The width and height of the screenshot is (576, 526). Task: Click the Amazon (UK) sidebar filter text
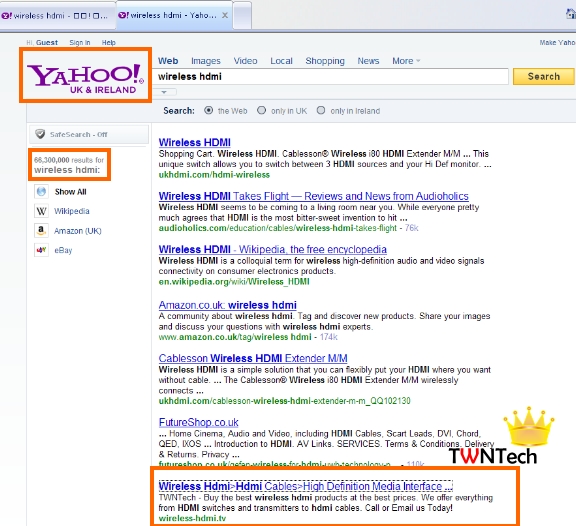78,231
